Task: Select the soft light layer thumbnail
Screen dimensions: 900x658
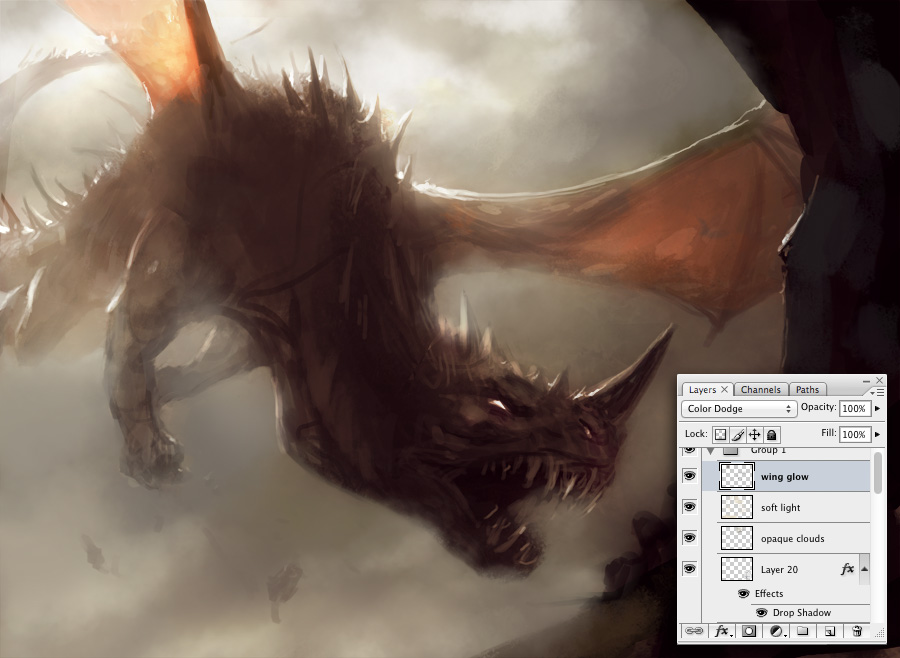Action: [x=737, y=507]
